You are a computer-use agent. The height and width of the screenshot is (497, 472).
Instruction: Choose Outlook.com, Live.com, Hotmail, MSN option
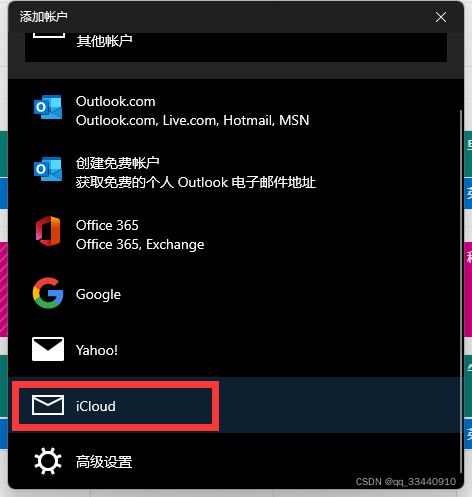tap(234, 110)
